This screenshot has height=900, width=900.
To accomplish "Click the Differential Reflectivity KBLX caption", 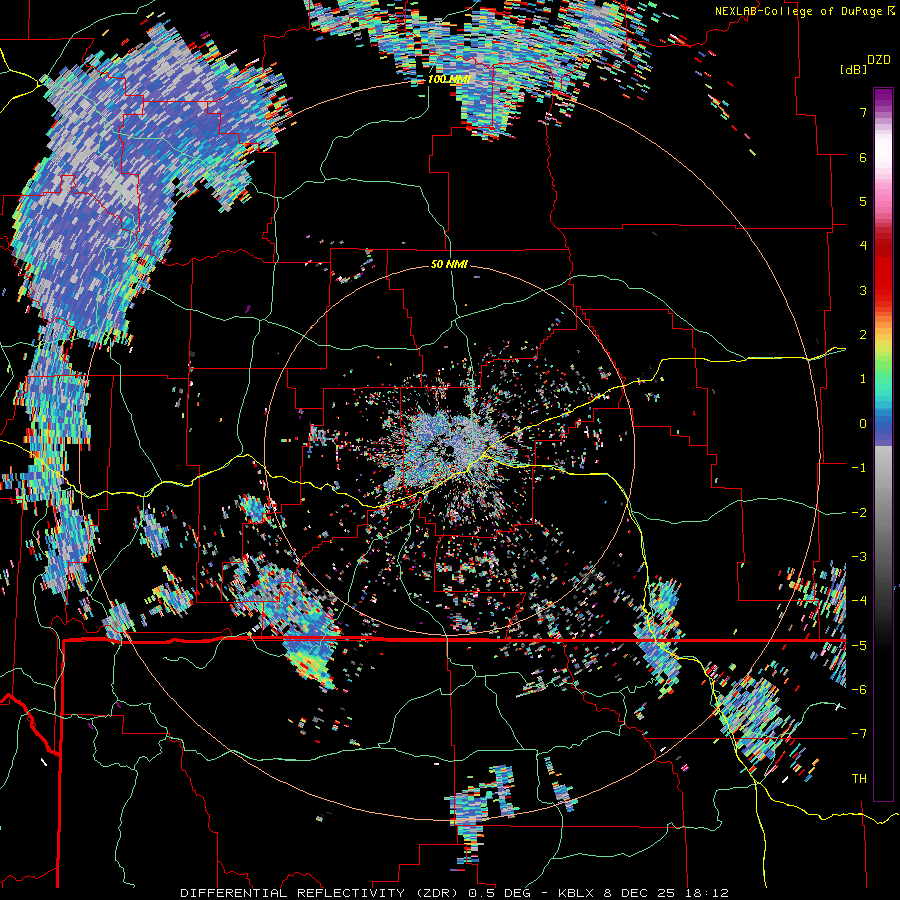I will pos(454,893).
